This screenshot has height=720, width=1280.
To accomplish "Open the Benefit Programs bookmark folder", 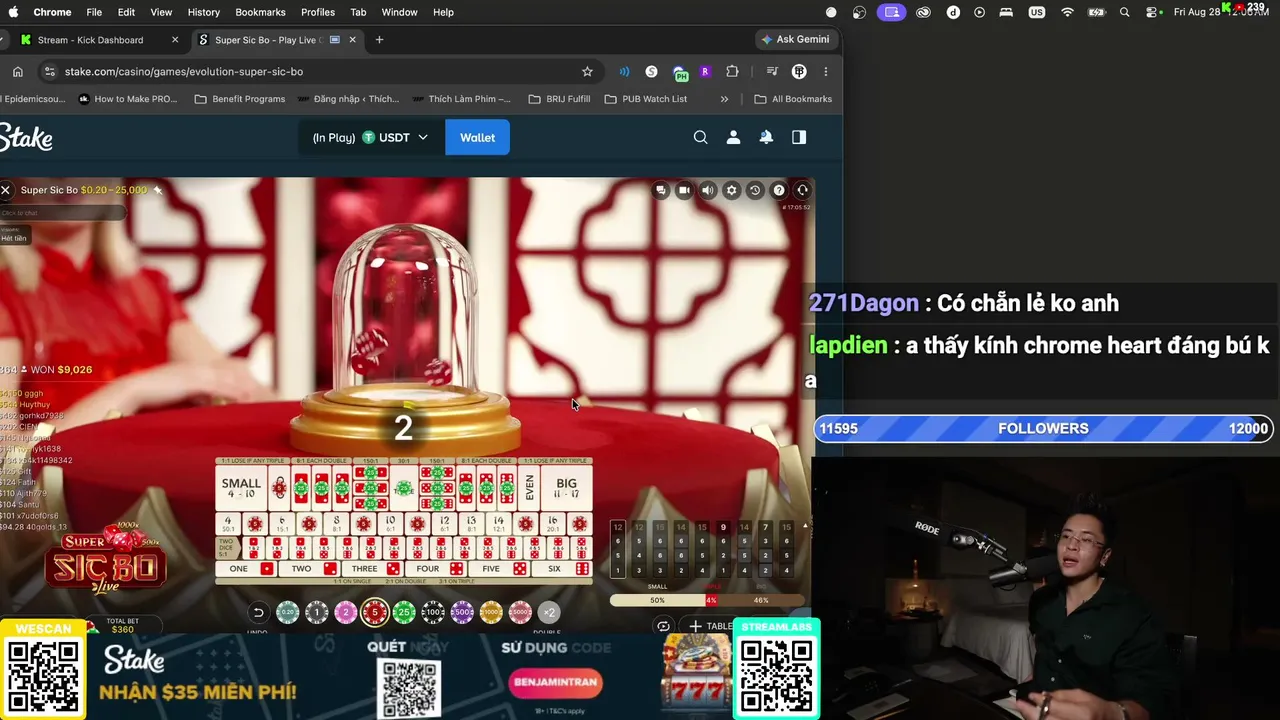I will tap(240, 99).
